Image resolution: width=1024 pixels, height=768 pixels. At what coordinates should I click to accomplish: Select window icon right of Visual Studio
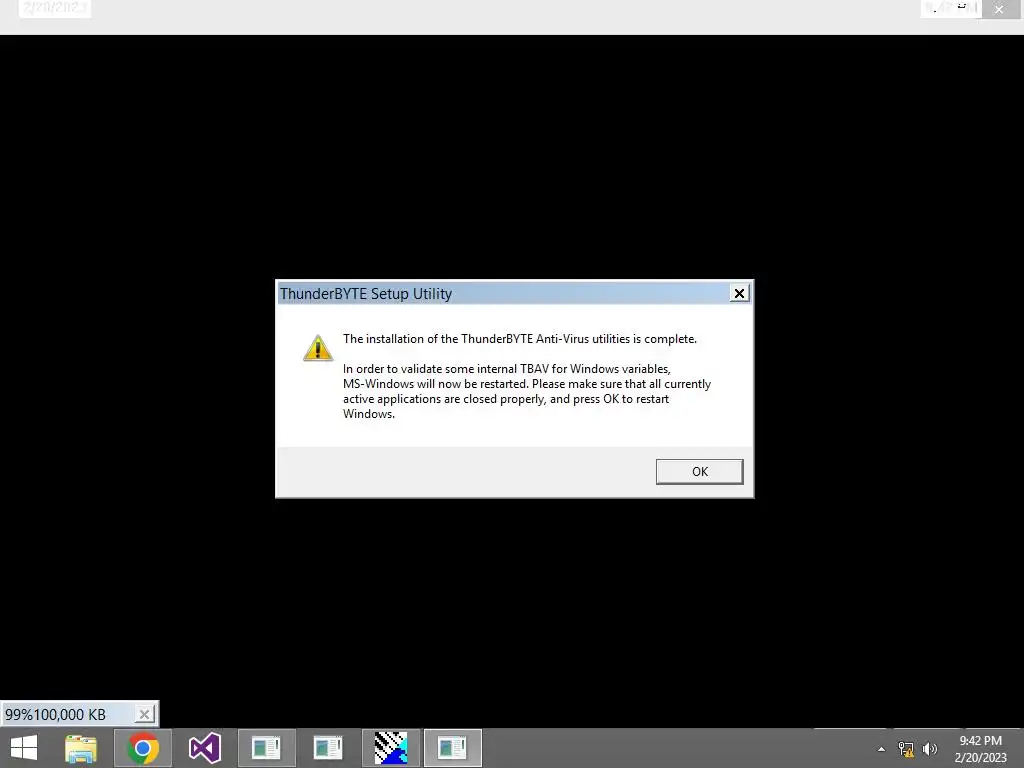tap(266, 748)
